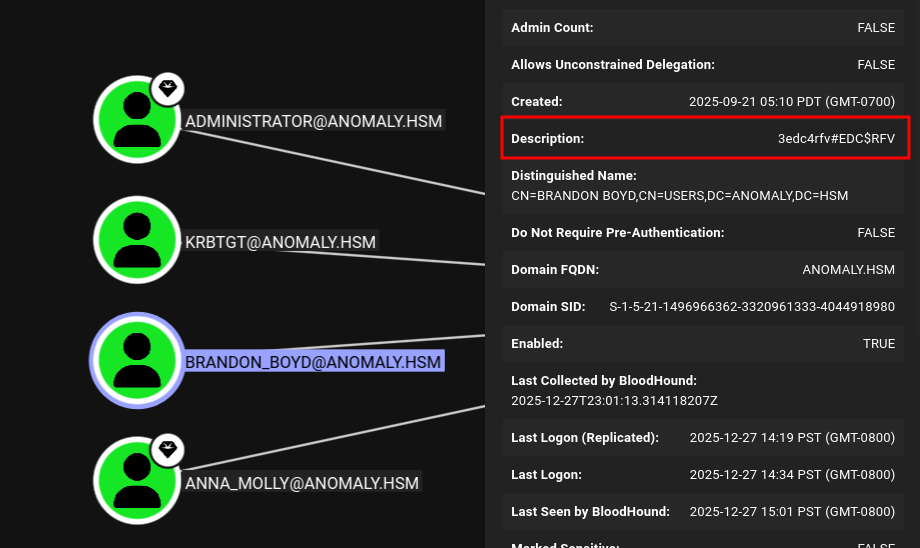This screenshot has height=548, width=920.
Task: Select the ANNA_MOLLY user node icon
Action: 136,481
